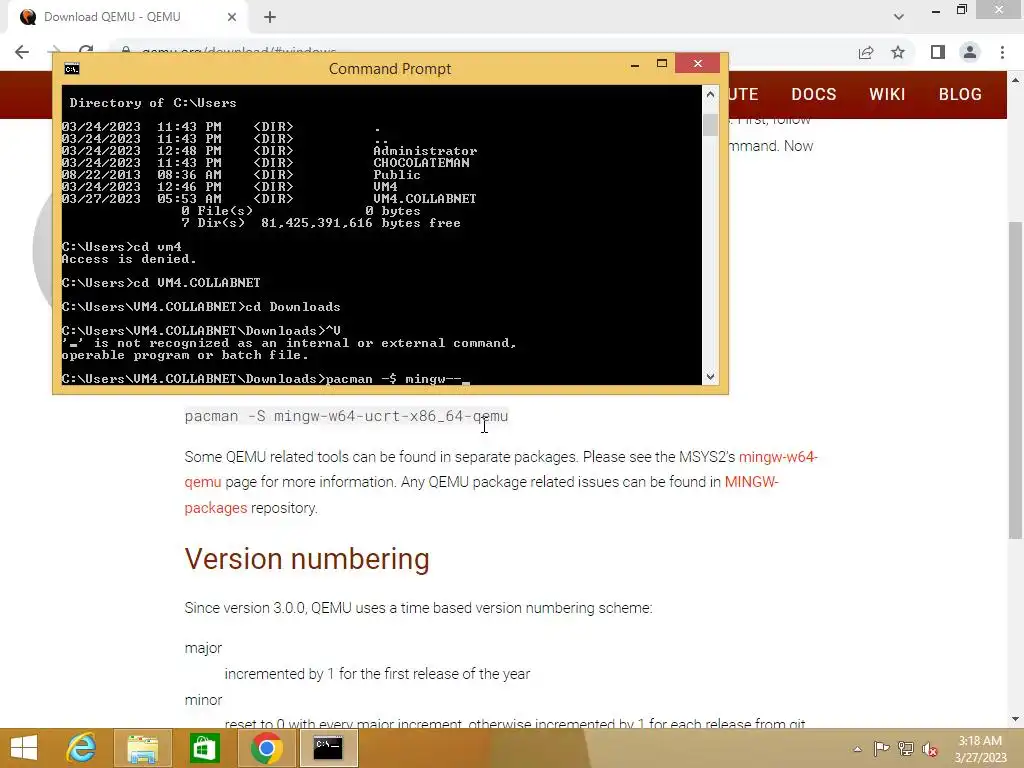Open Chrome three-dot menu

coord(1002,52)
